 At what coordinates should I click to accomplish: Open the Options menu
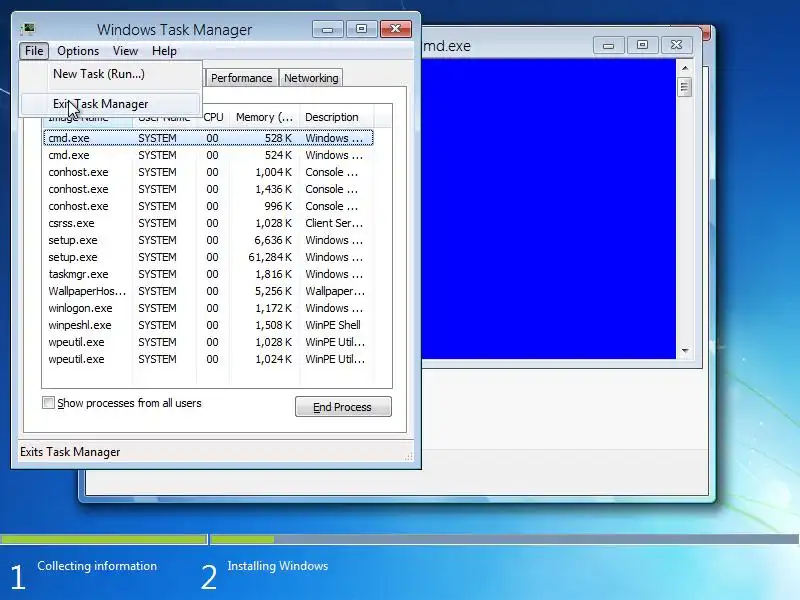coord(78,51)
